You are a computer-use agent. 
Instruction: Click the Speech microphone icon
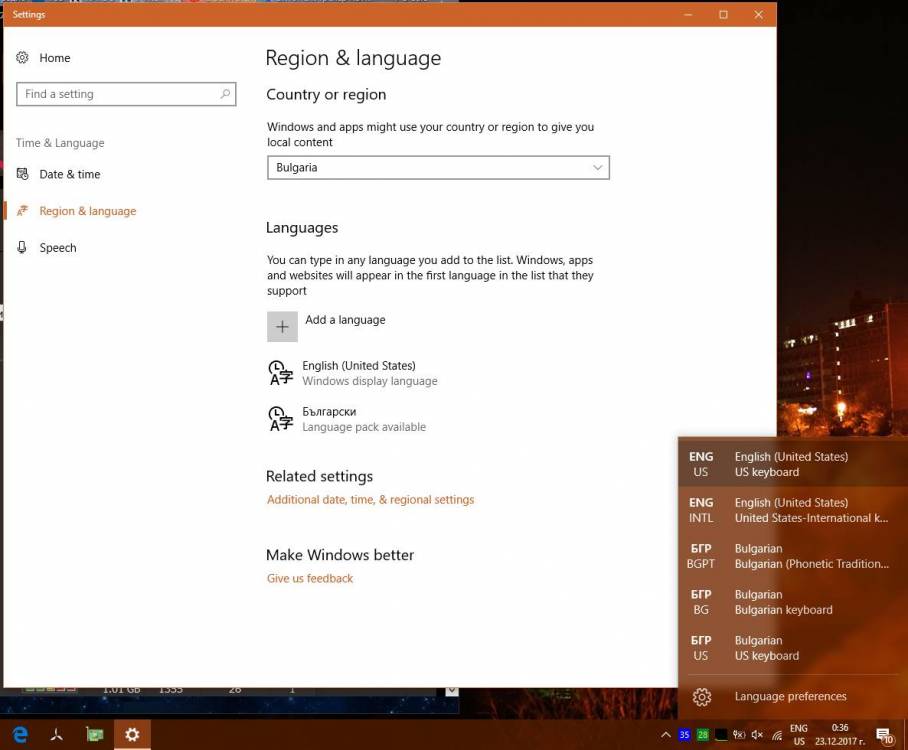22,247
